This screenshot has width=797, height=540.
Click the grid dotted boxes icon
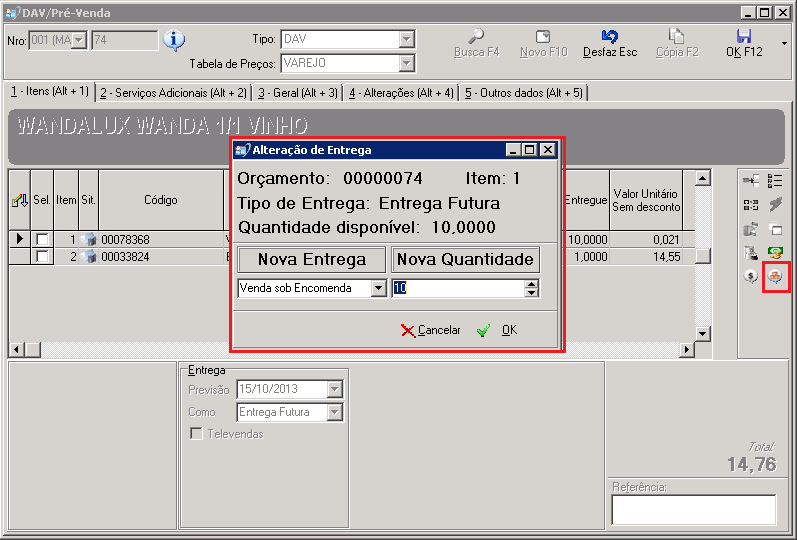click(751, 205)
